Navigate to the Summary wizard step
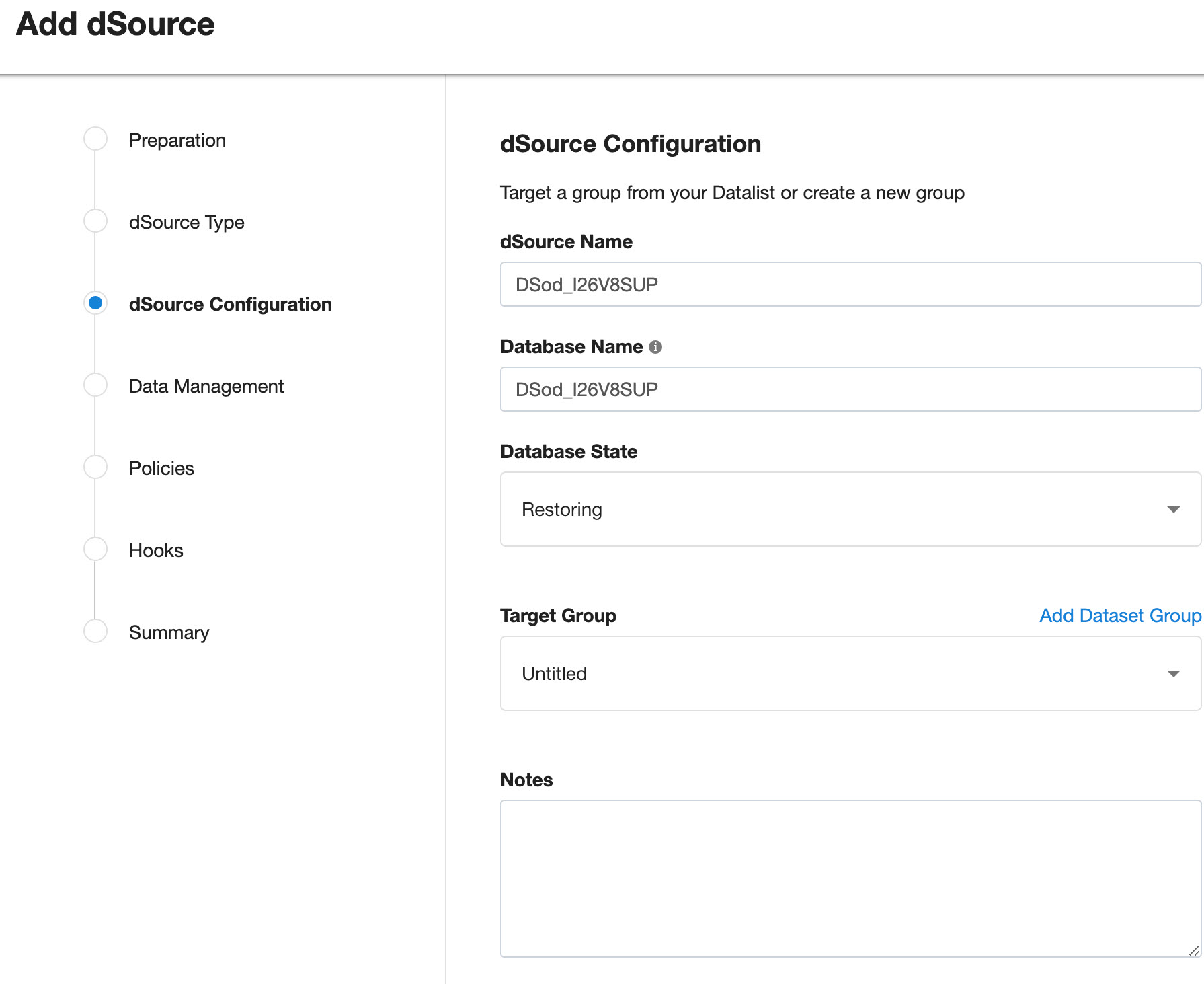This screenshot has height=984, width=1204. (x=169, y=632)
